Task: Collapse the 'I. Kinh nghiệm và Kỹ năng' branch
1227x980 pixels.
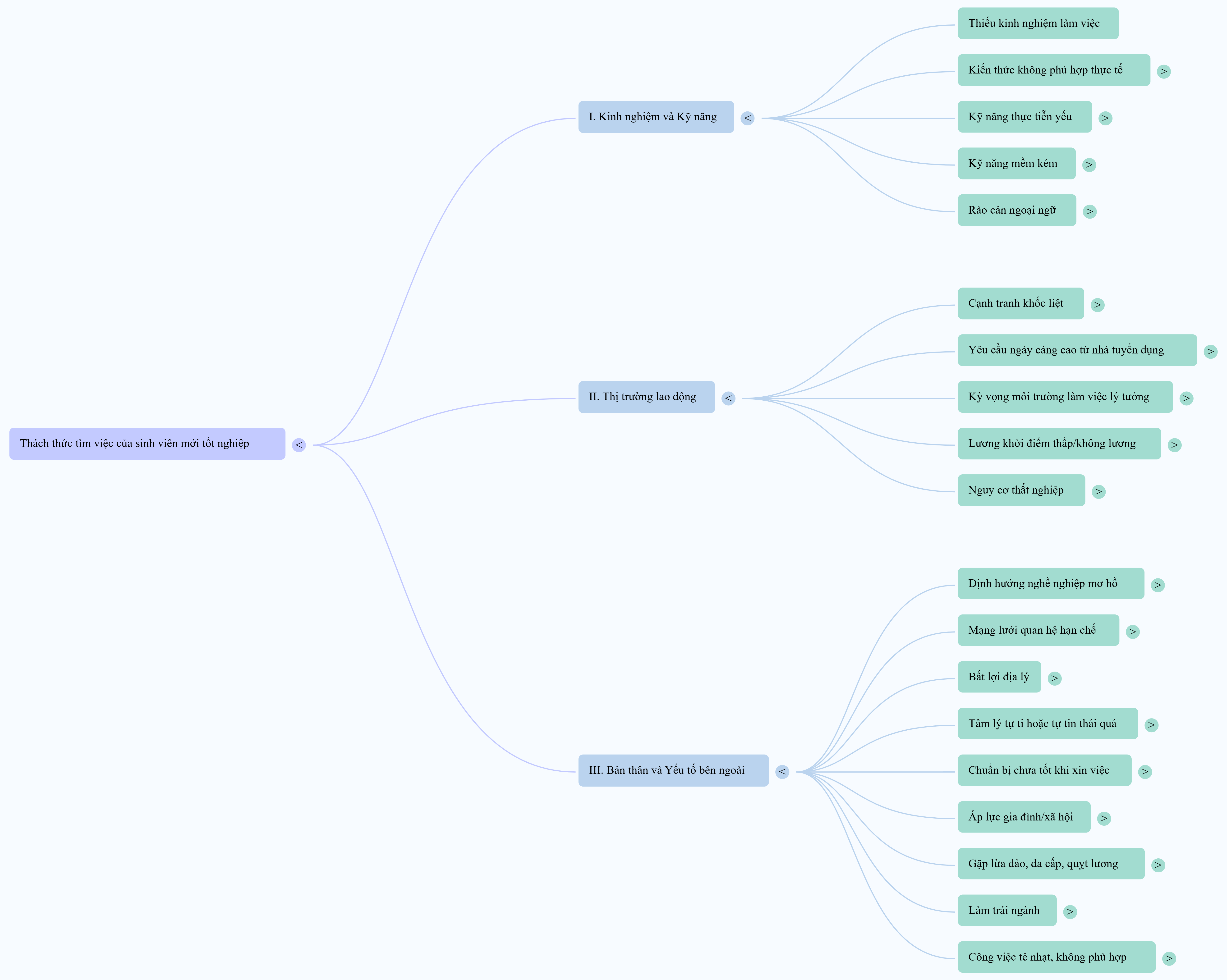Action: [748, 118]
